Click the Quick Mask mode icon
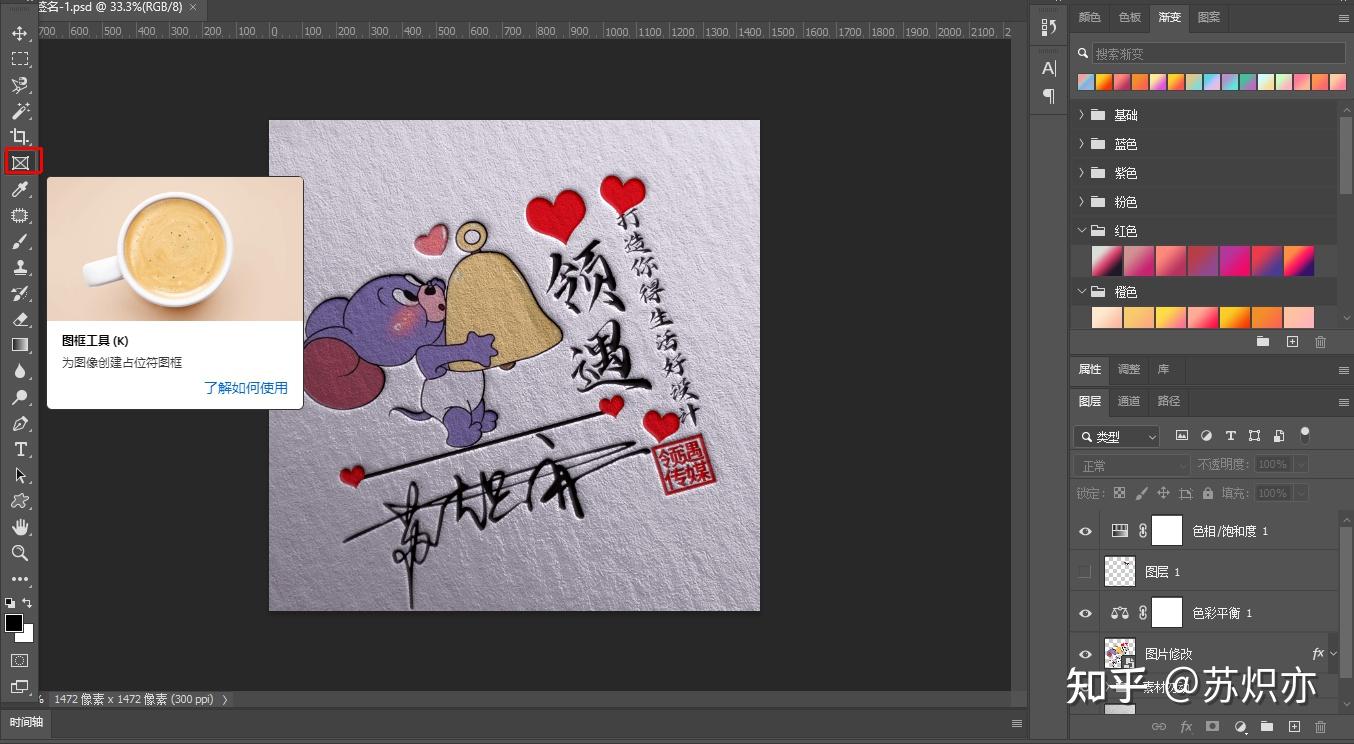The image size is (1354, 744). point(20,660)
